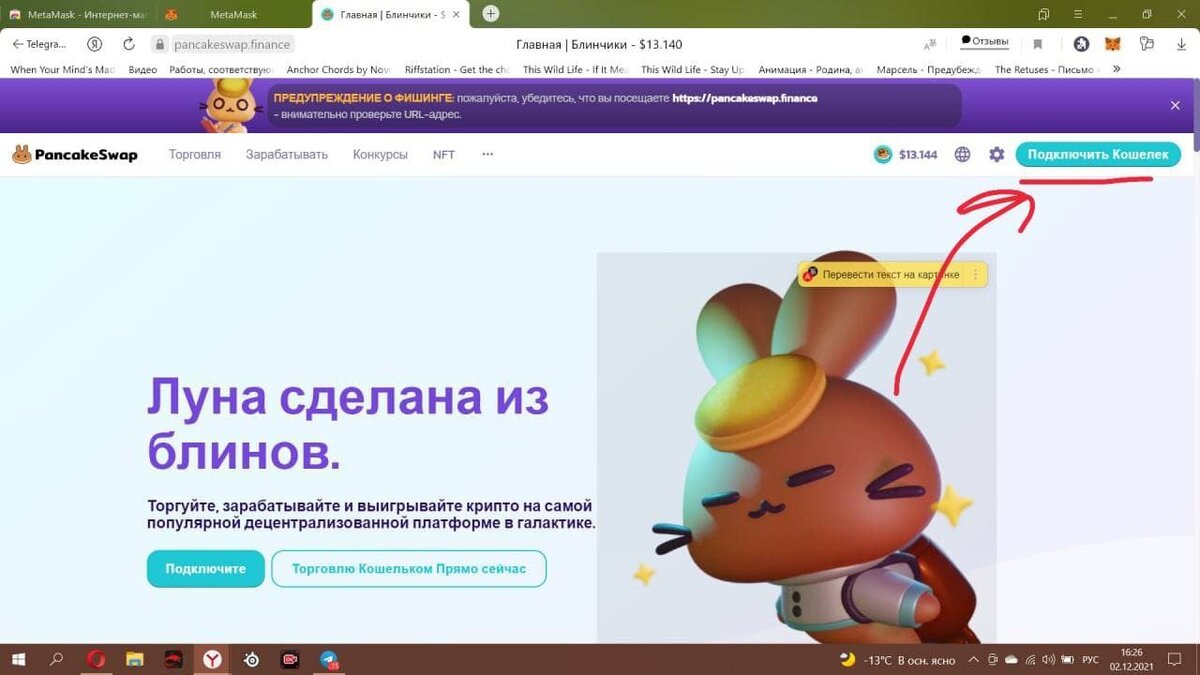The height and width of the screenshot is (675, 1200).
Task: Open the Отзывы reviews button
Action: (x=985, y=43)
